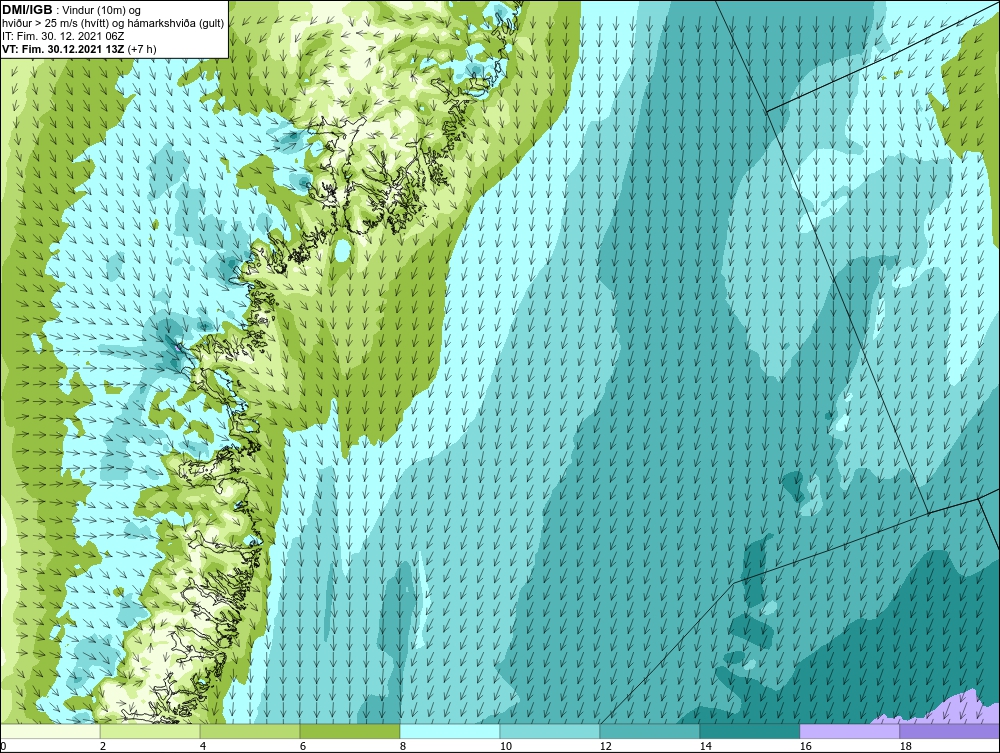Screen dimensions: 1000x753
Task: Click the 14–16 m/s dark teal swatch
Action: [749, 731]
